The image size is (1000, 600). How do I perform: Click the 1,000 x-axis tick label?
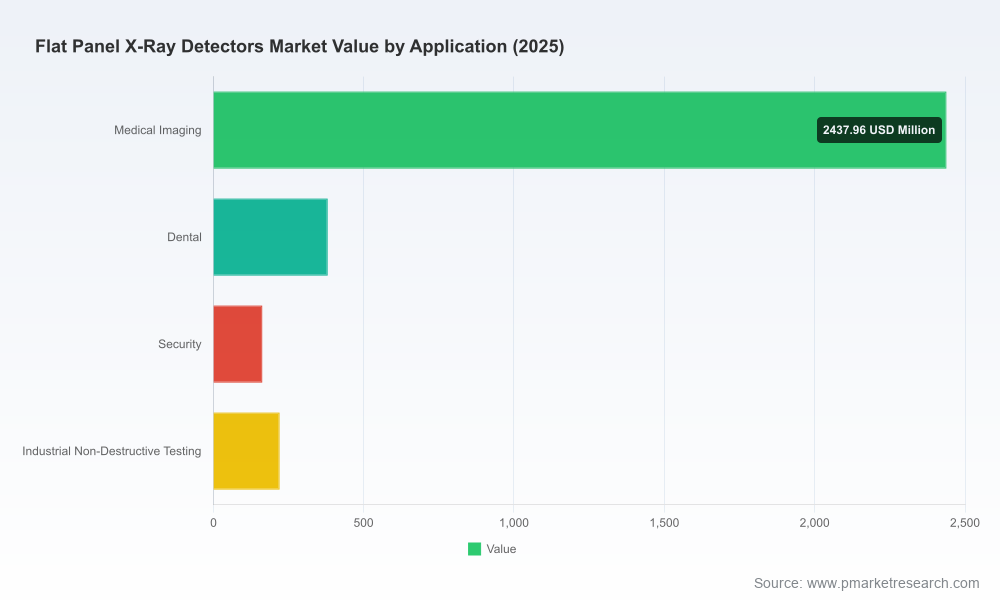(x=514, y=523)
